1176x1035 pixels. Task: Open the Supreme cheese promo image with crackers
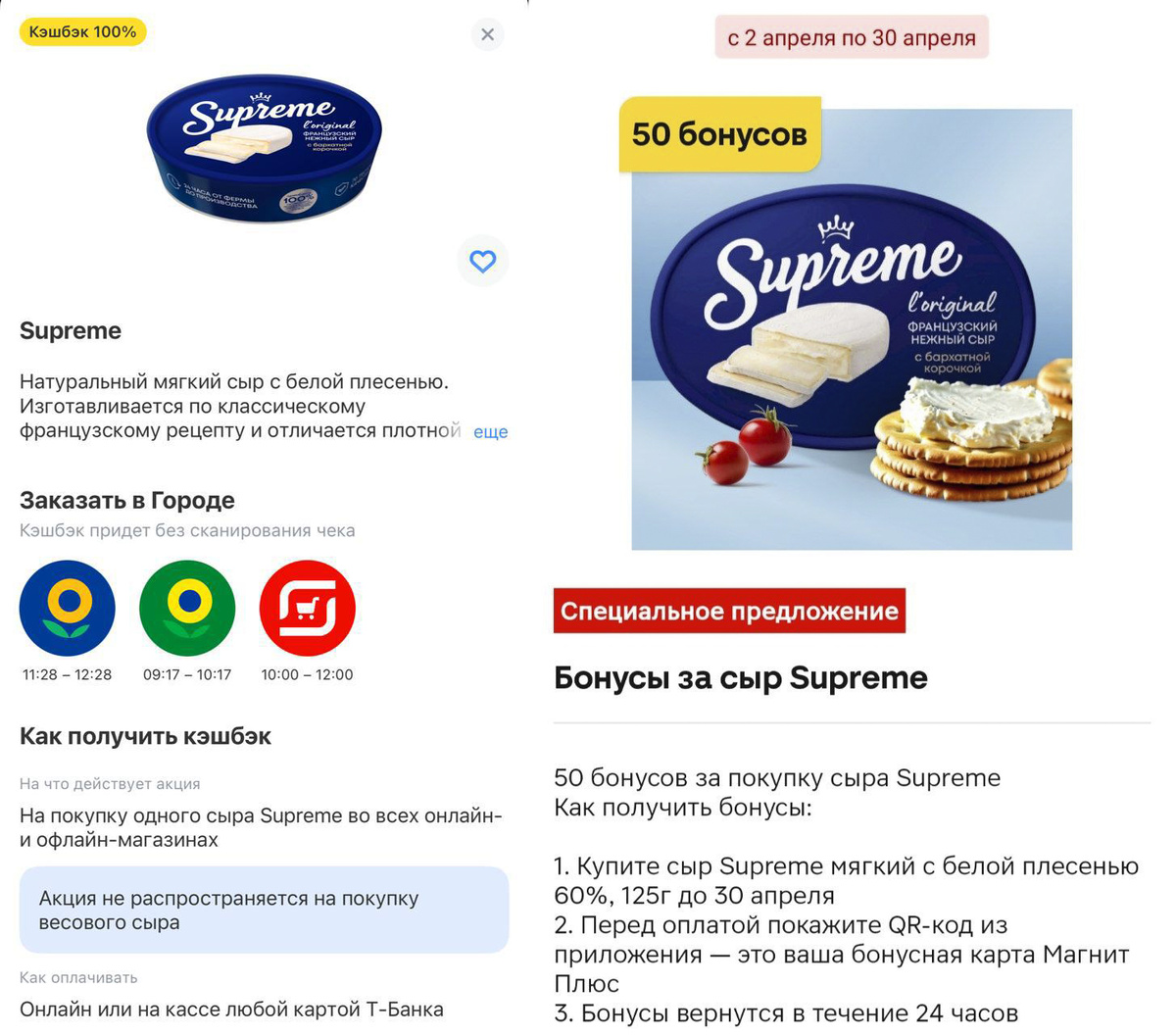coord(852,329)
